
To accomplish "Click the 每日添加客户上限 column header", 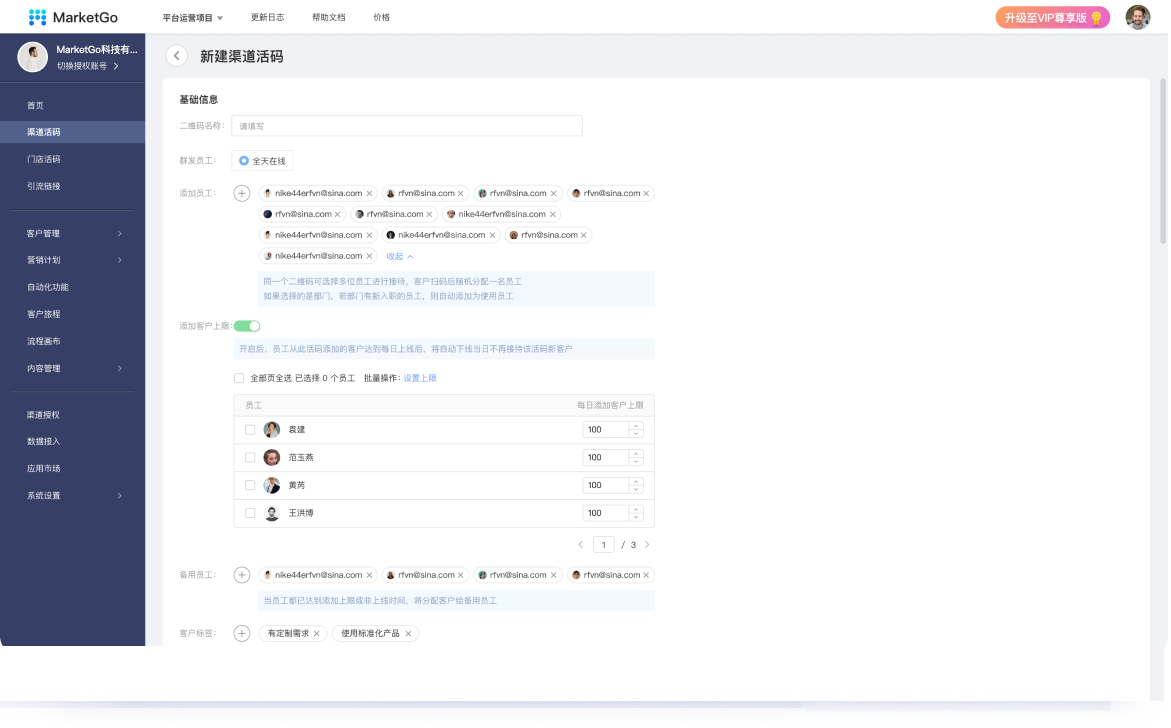I will pyautogui.click(x=609, y=405).
